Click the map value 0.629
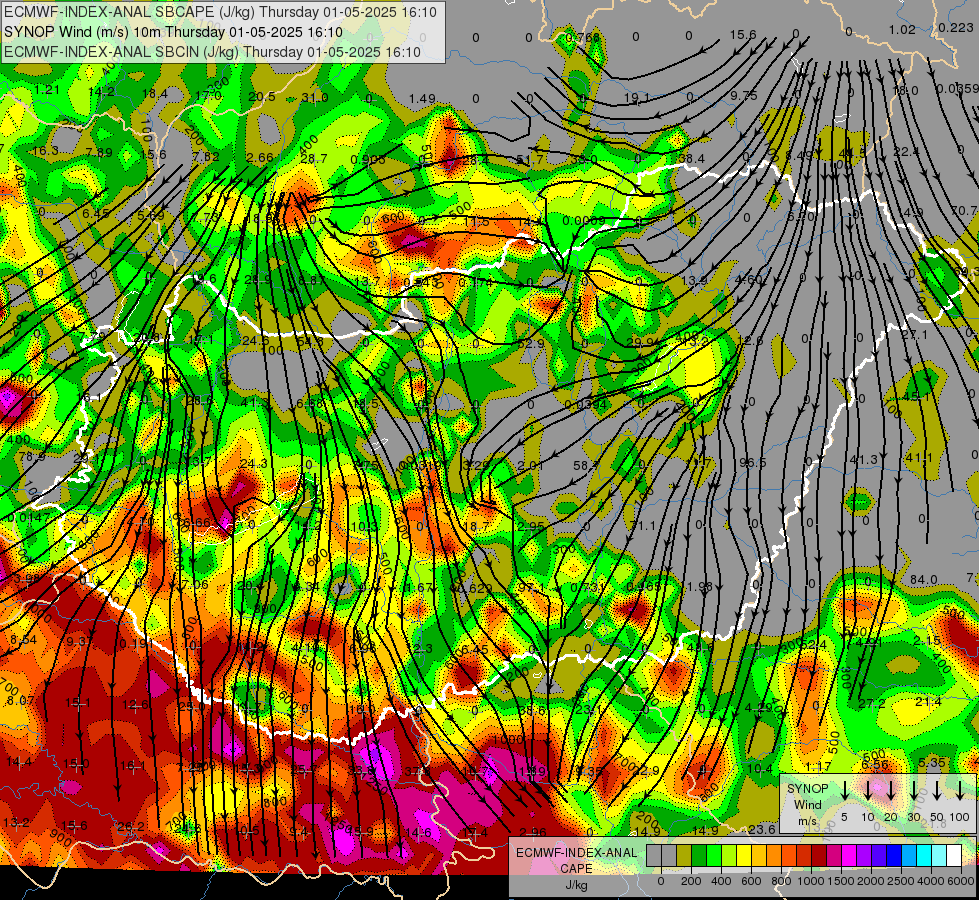The image size is (979, 900). (x=475, y=588)
